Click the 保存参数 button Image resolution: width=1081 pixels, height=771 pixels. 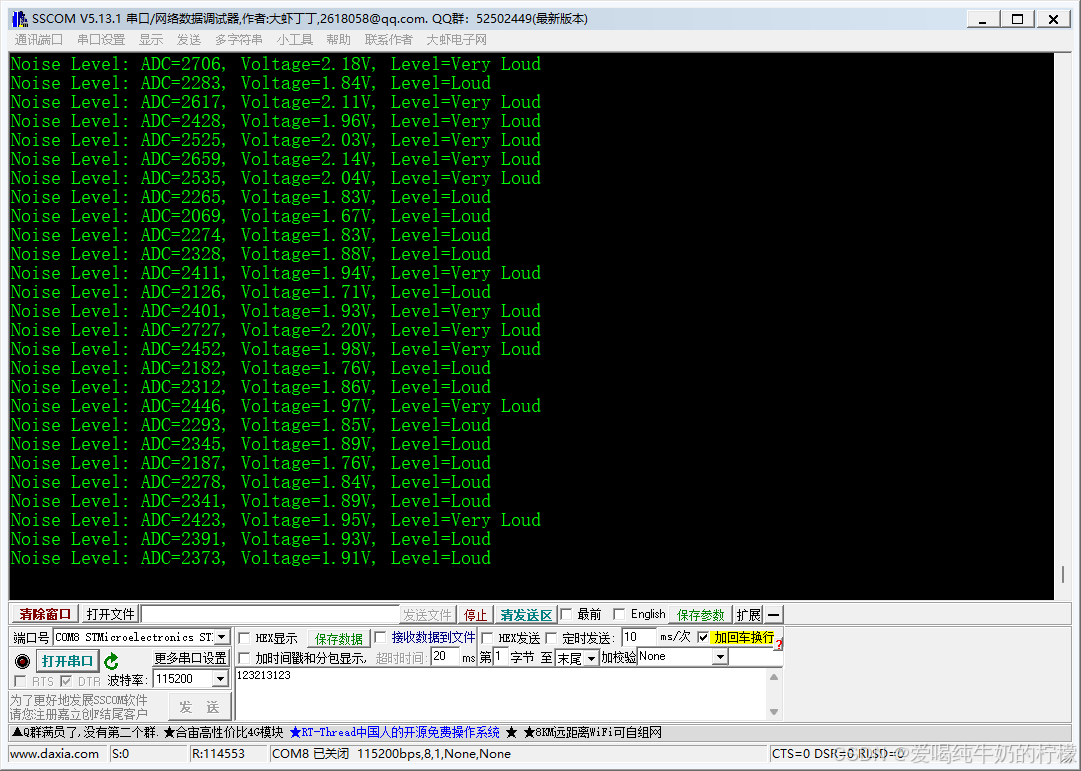tap(700, 614)
